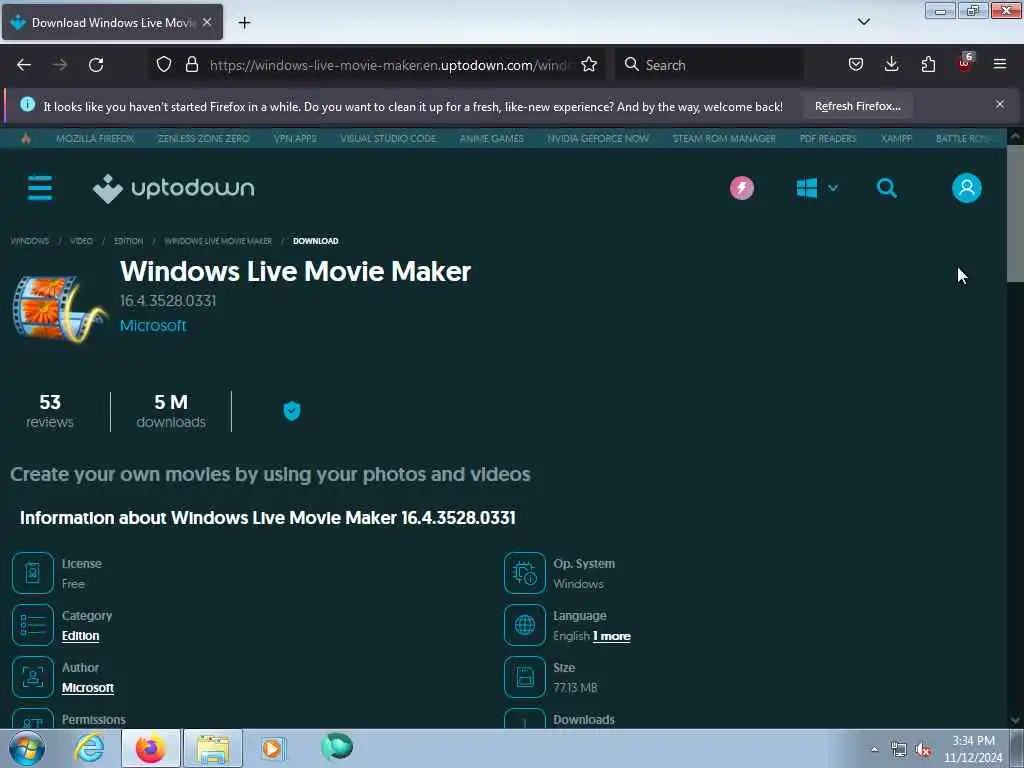
Task: Open the extensions puzzle icon
Action: coord(928,65)
